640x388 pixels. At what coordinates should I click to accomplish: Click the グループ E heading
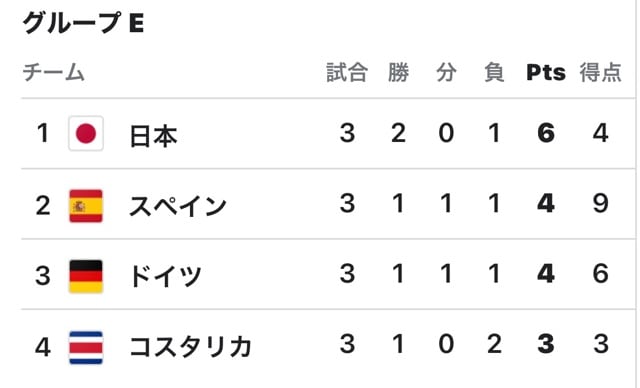tap(83, 22)
